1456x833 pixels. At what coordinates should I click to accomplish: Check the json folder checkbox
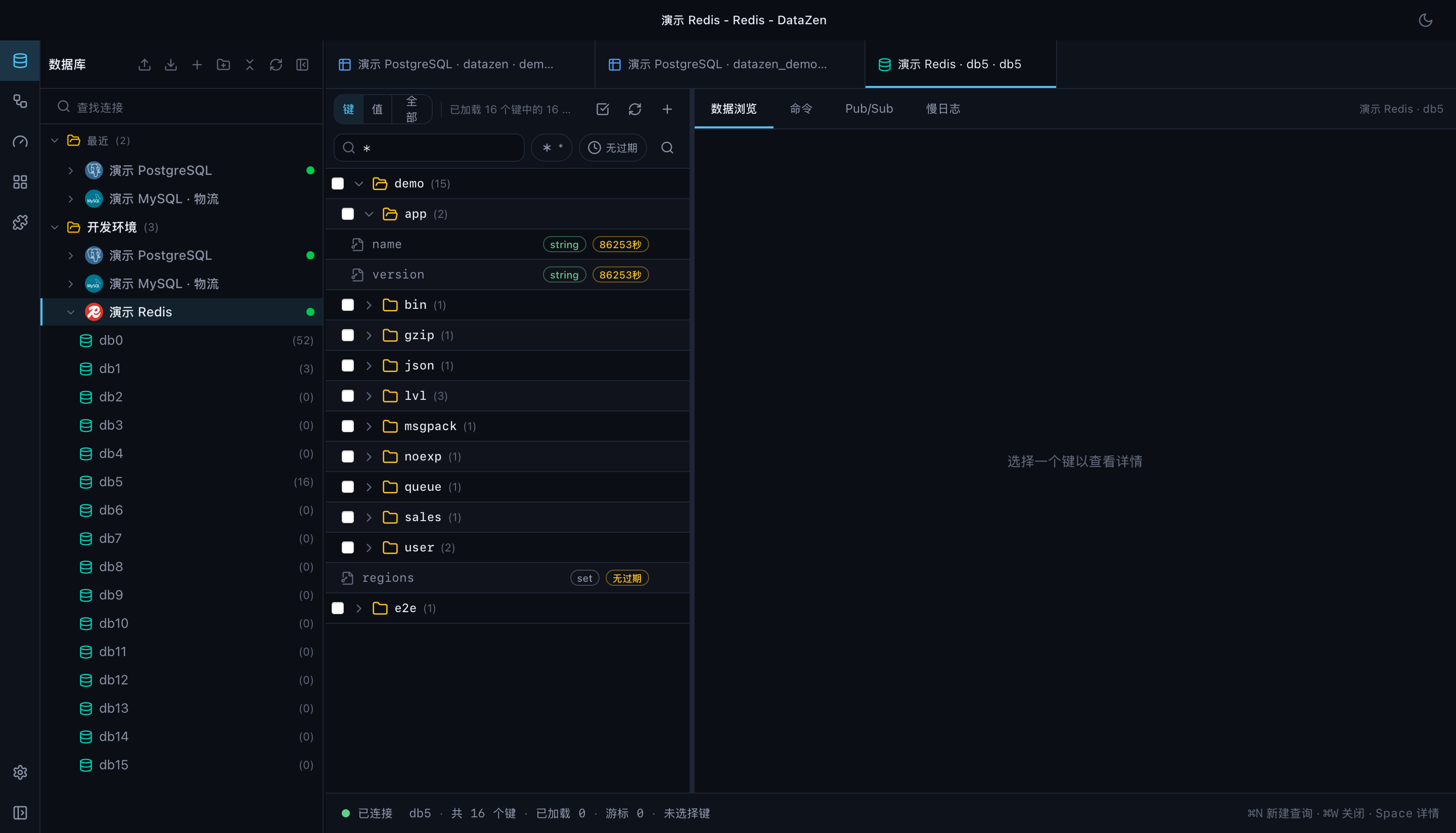point(348,365)
